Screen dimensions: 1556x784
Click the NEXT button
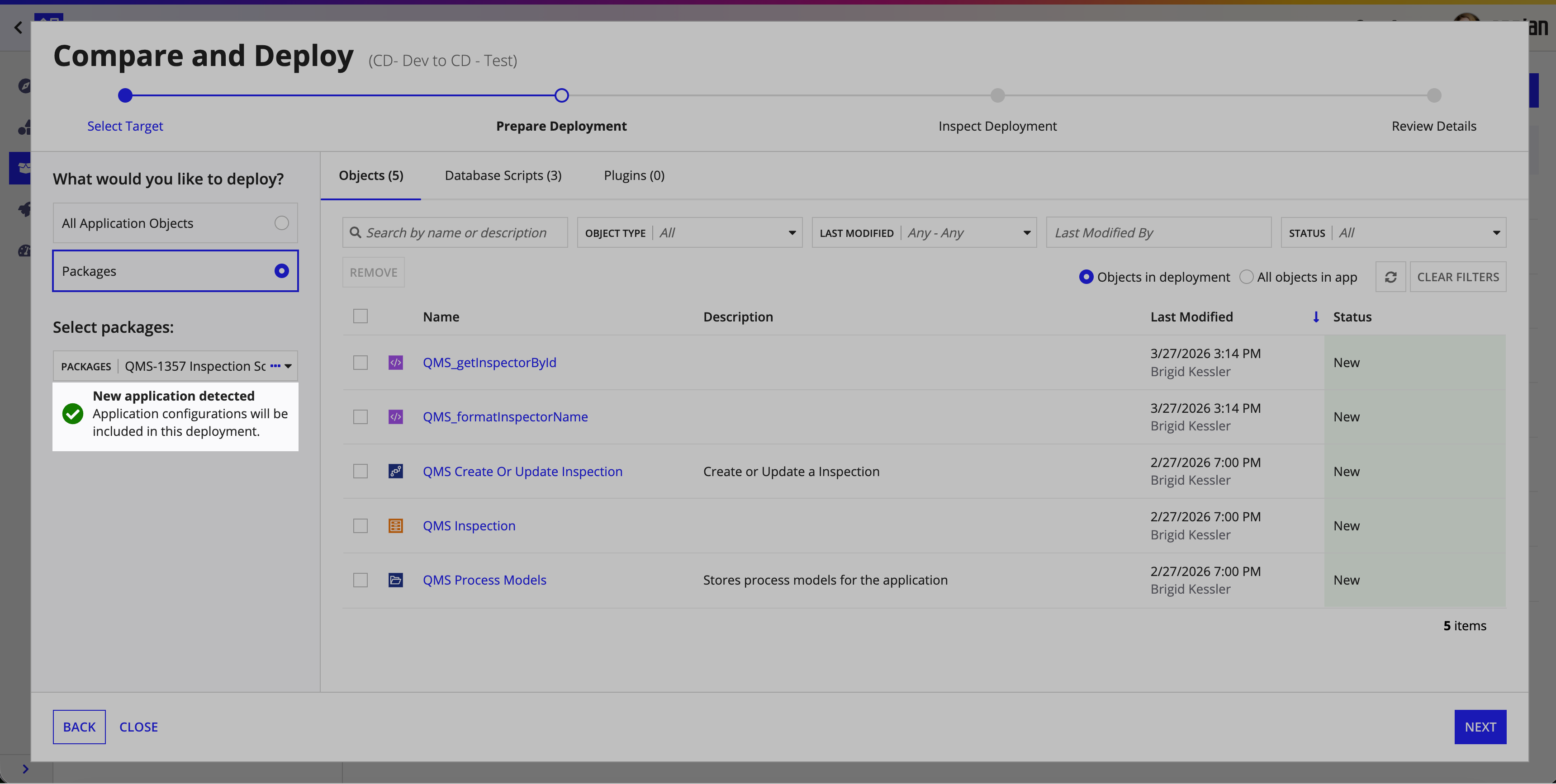coord(1480,727)
